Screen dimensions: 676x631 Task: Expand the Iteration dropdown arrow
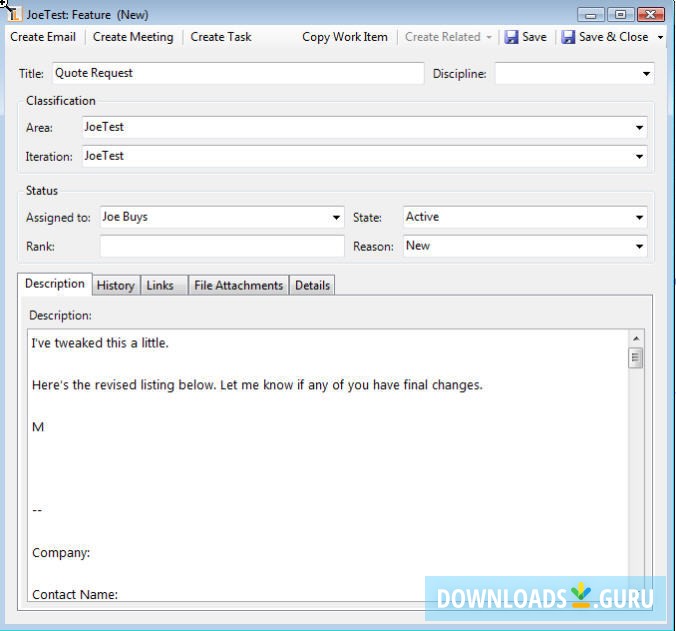[639, 156]
